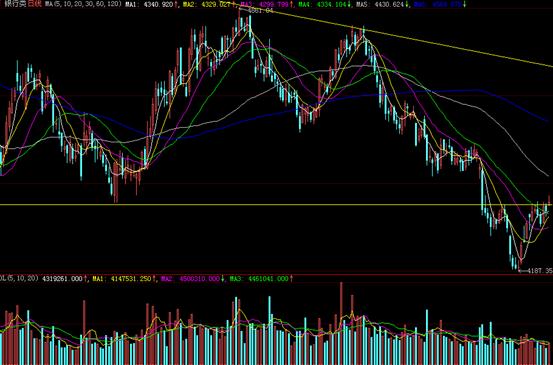This screenshot has height=365, width=553.
Task: Click the red arrow after volume MA3
Action: point(291,279)
